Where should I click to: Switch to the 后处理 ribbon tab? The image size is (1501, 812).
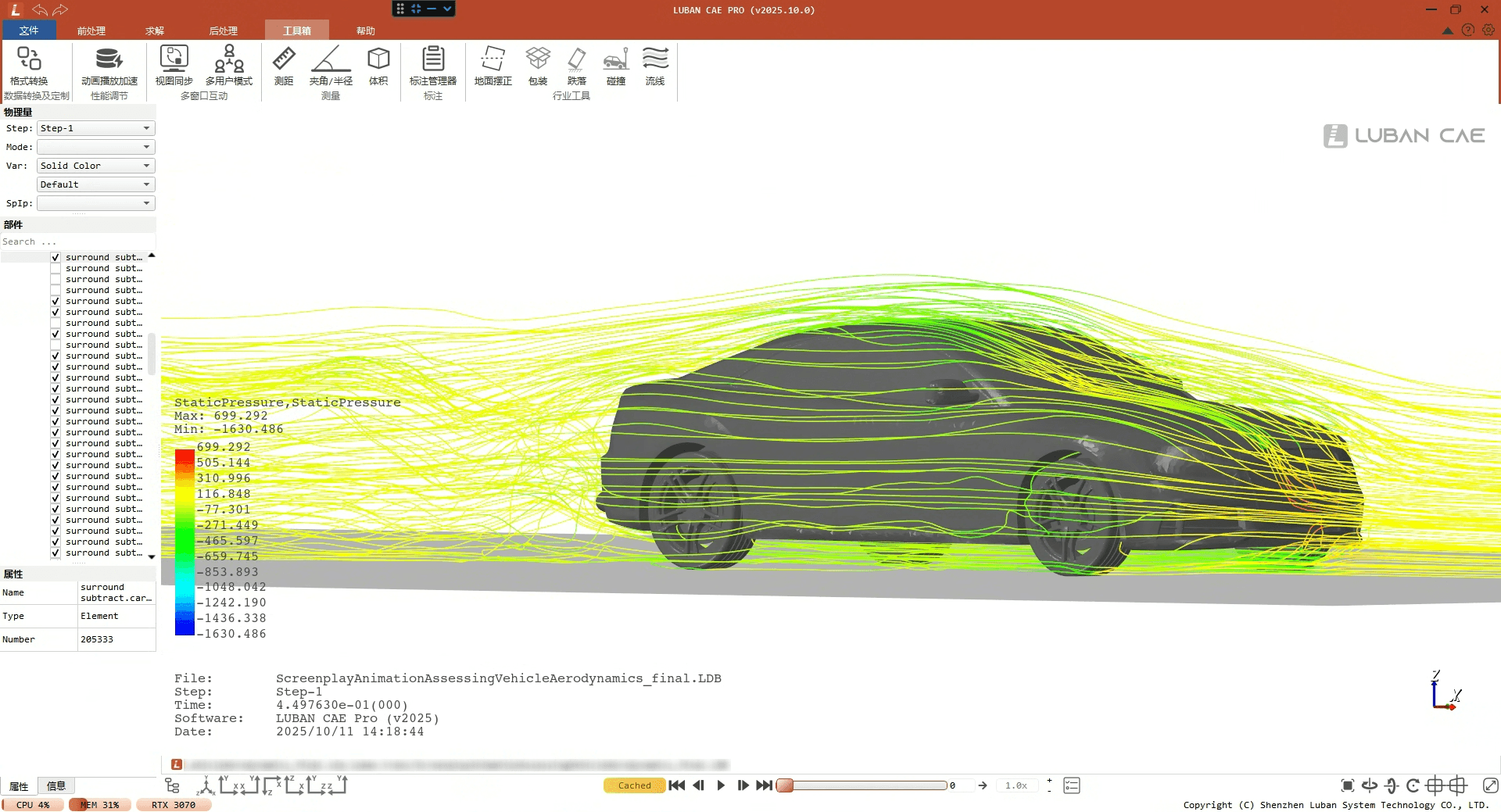point(223,30)
